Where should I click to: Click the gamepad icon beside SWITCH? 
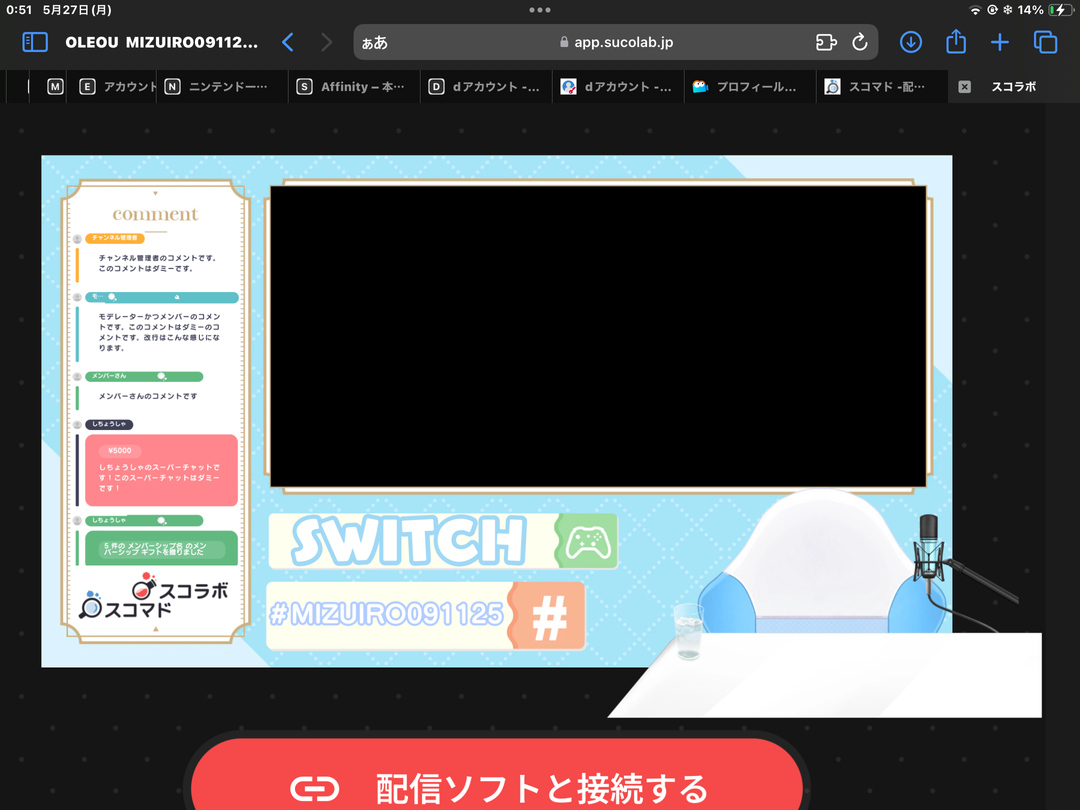tap(588, 541)
